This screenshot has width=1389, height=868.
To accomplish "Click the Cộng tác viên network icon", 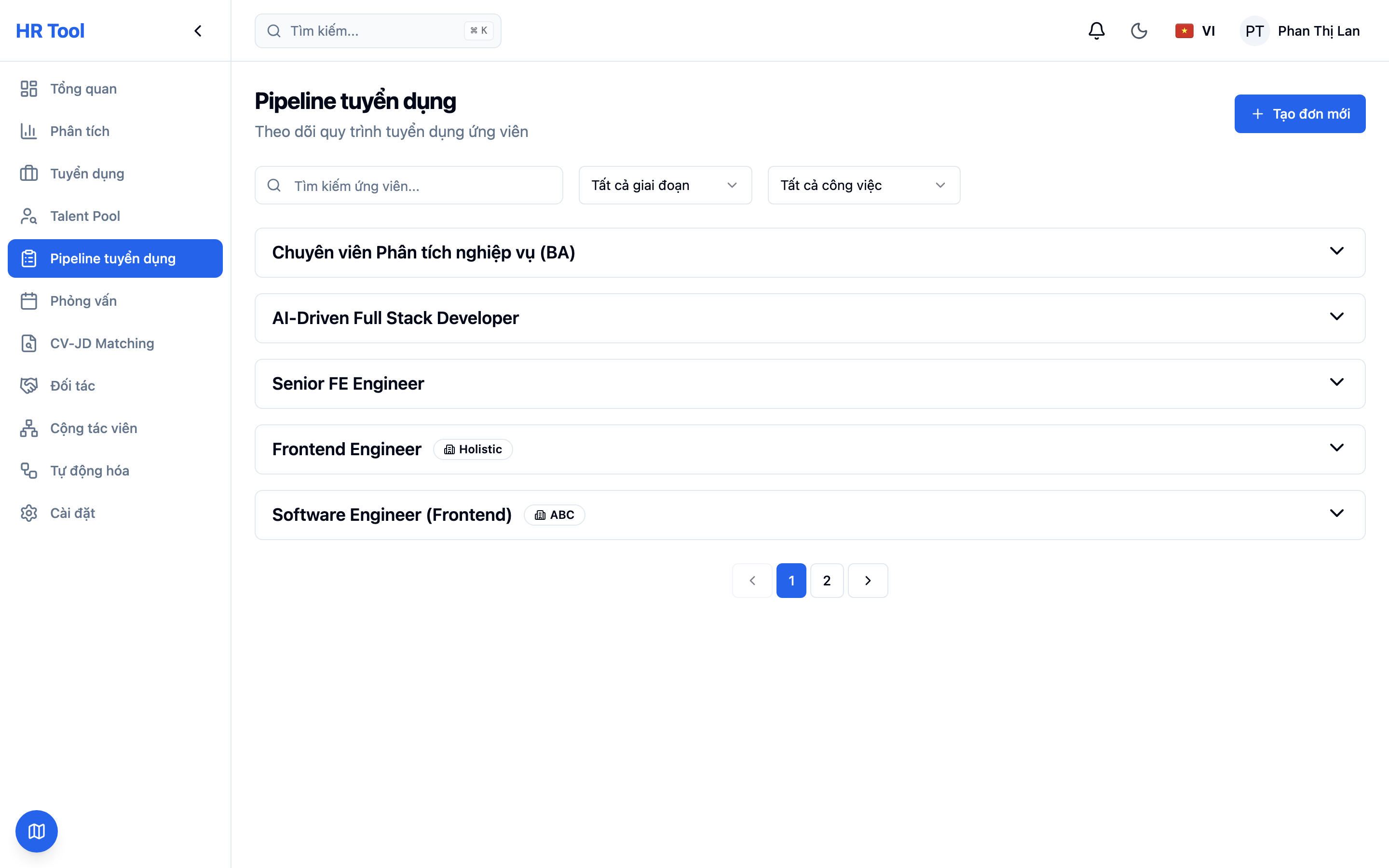I will (29, 428).
